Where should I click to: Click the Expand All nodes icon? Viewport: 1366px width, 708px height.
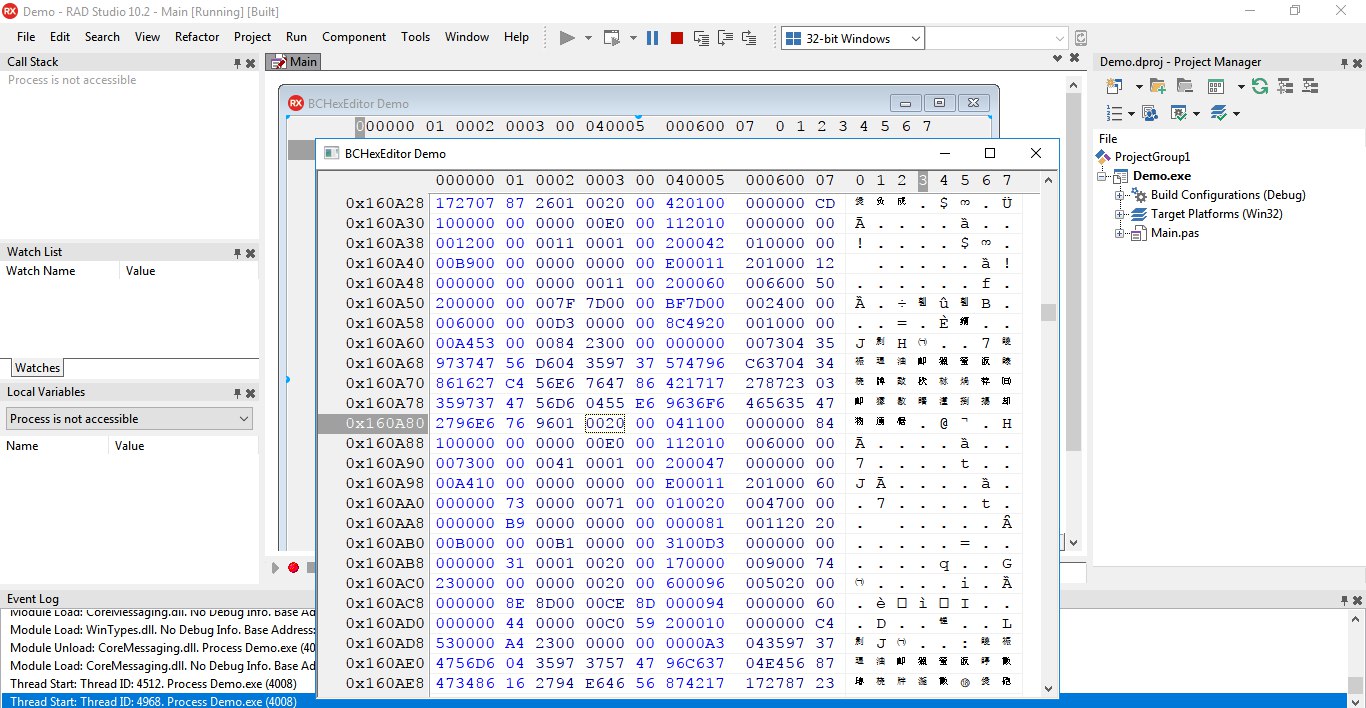[x=1283, y=87]
